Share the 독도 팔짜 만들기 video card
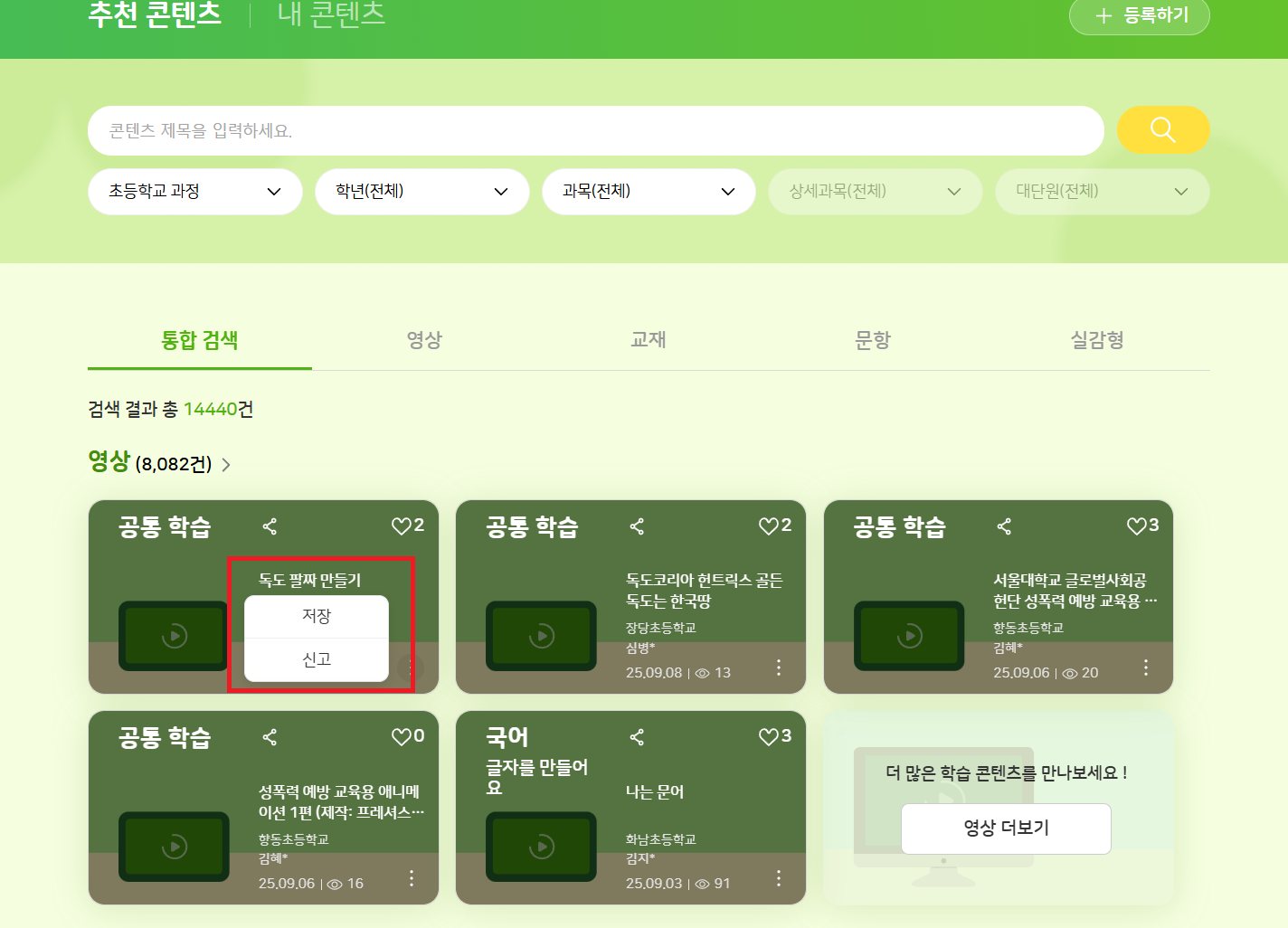1288x928 pixels. point(270,526)
